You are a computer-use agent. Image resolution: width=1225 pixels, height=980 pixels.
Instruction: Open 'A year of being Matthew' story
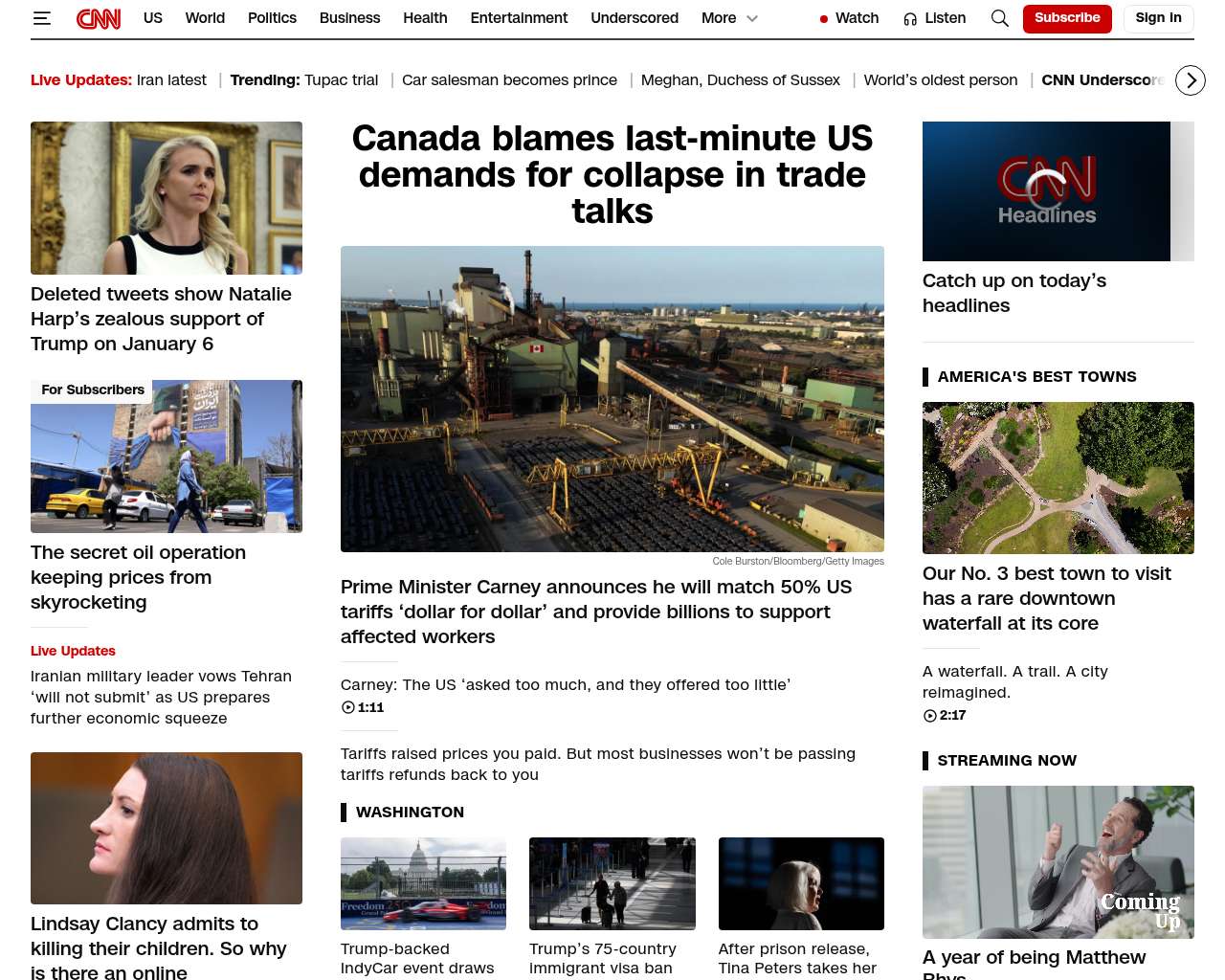[x=1034, y=963]
